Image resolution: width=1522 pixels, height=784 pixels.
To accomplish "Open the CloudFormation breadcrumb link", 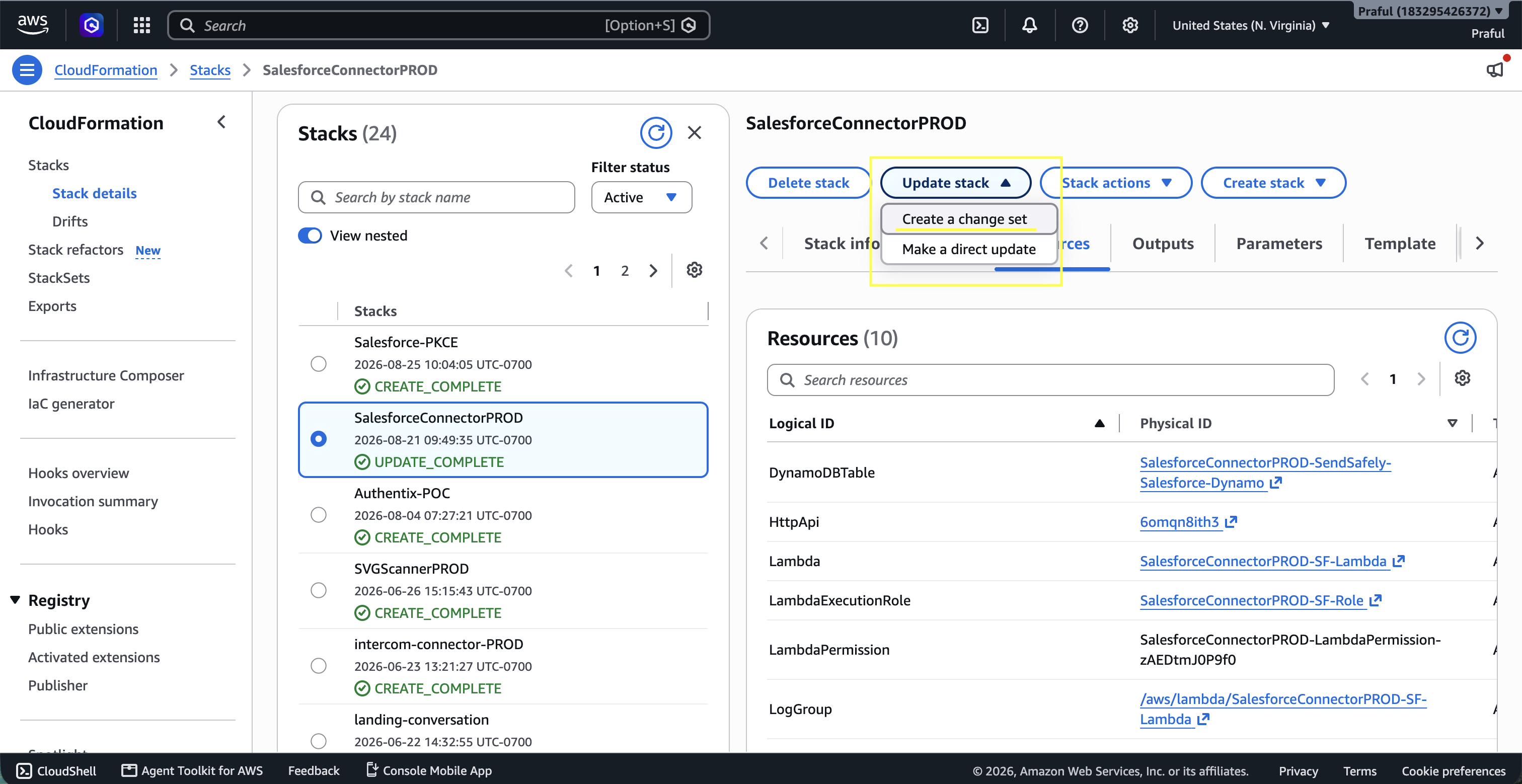I will click(106, 70).
